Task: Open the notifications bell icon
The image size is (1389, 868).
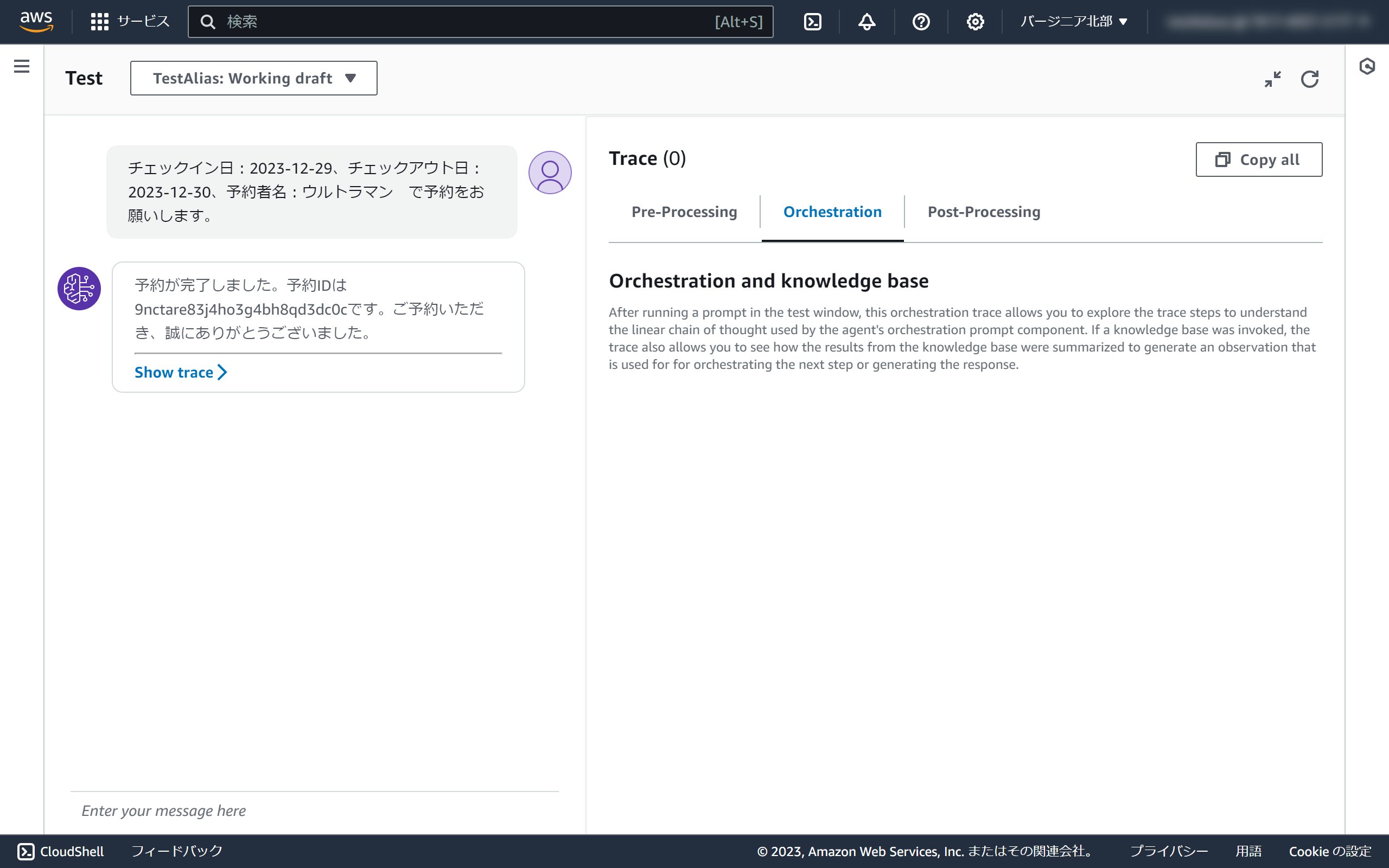Action: coord(866,22)
